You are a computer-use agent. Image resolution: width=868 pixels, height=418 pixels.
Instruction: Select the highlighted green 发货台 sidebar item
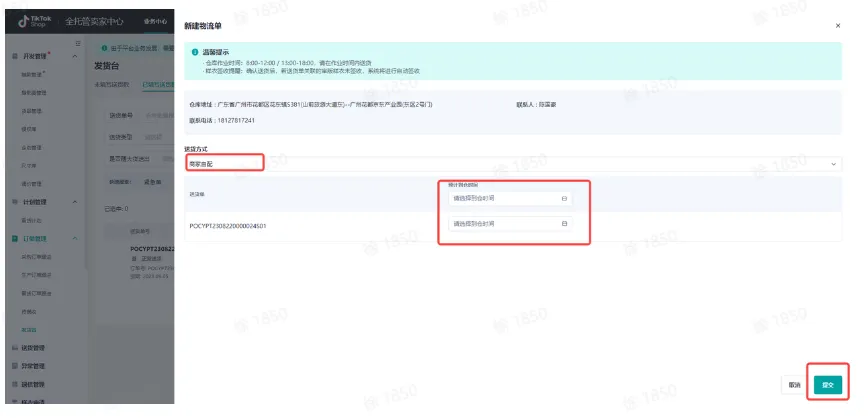pos(29,330)
